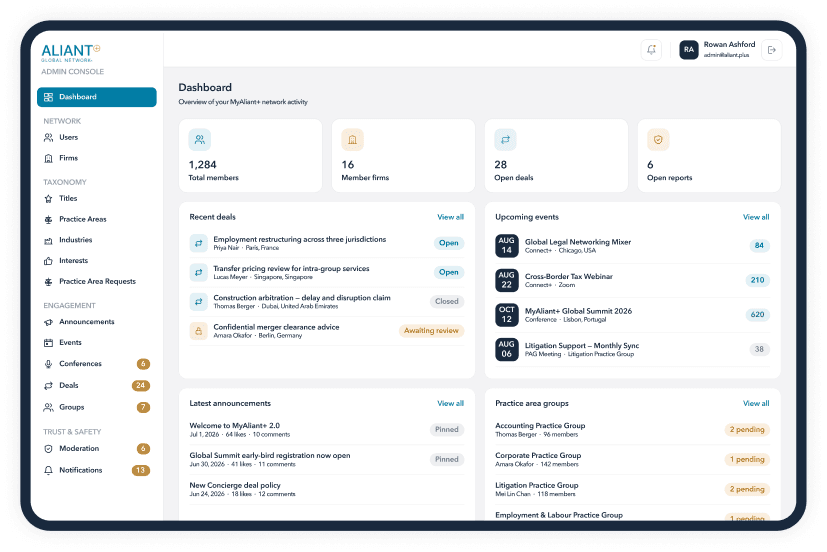
Task: Click the Deals badge showing 24
Action: 141,385
